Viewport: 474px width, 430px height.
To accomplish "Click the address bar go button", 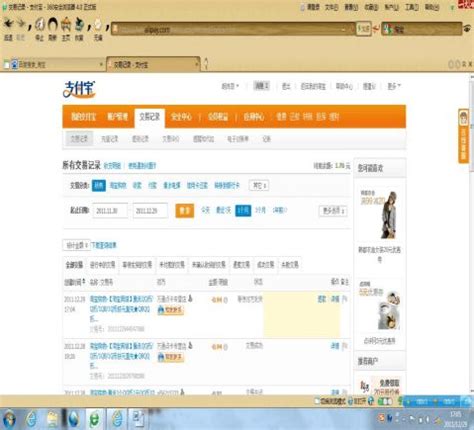I will click(x=364, y=29).
